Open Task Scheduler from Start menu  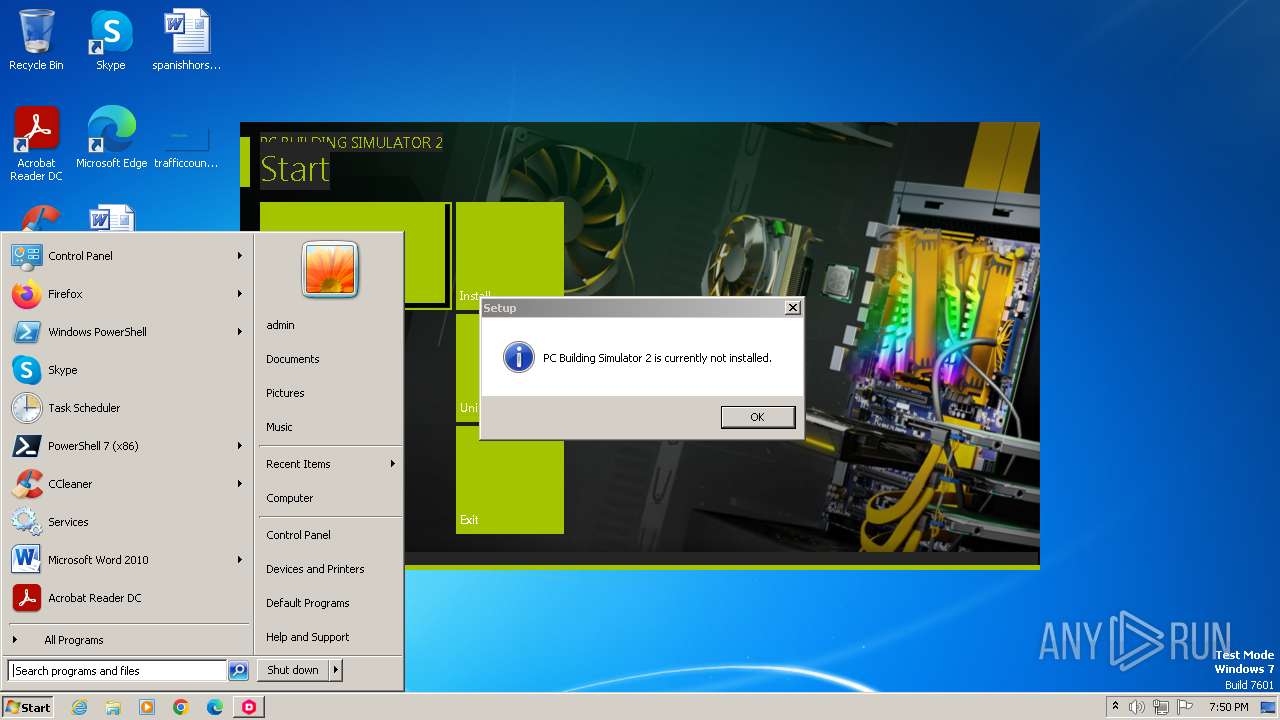[126, 408]
